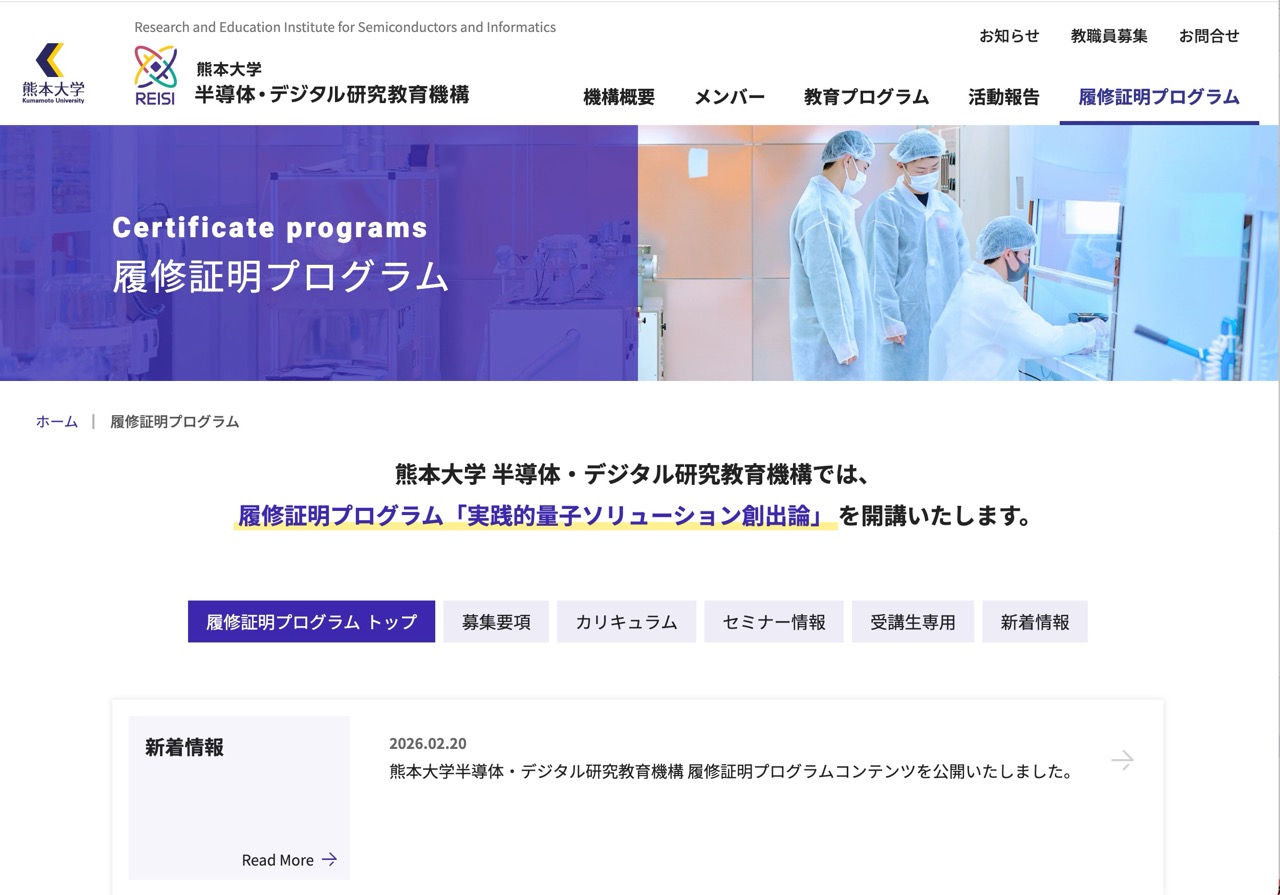Screen dimensions: 1280x895
Task: Open the お問合せ page
Action: (x=1209, y=36)
